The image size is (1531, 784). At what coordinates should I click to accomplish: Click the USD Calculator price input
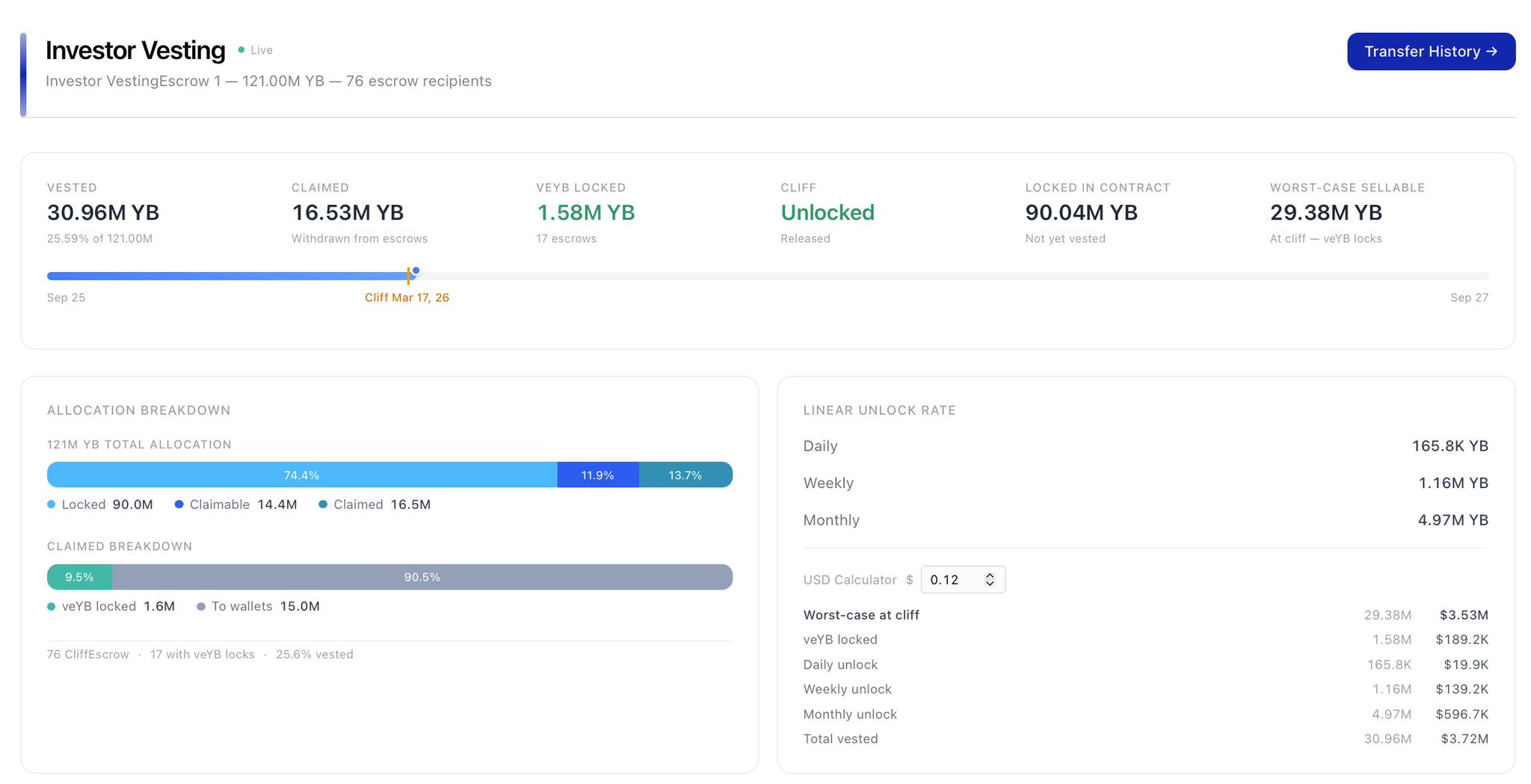tap(954, 580)
